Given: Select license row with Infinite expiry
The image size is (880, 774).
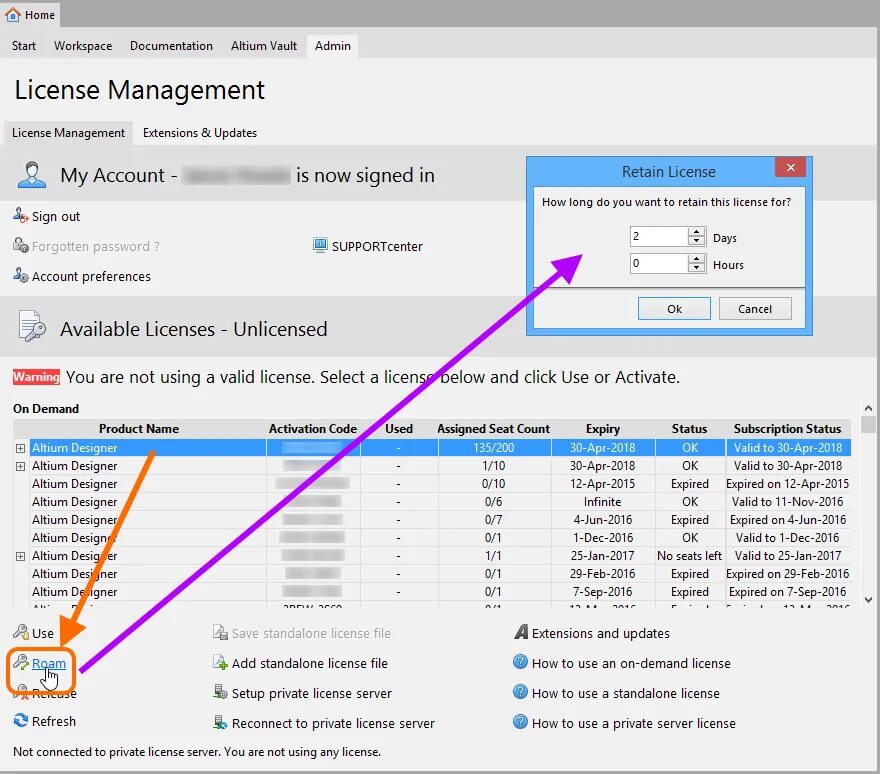Looking at the screenshot, I should click(x=432, y=502).
